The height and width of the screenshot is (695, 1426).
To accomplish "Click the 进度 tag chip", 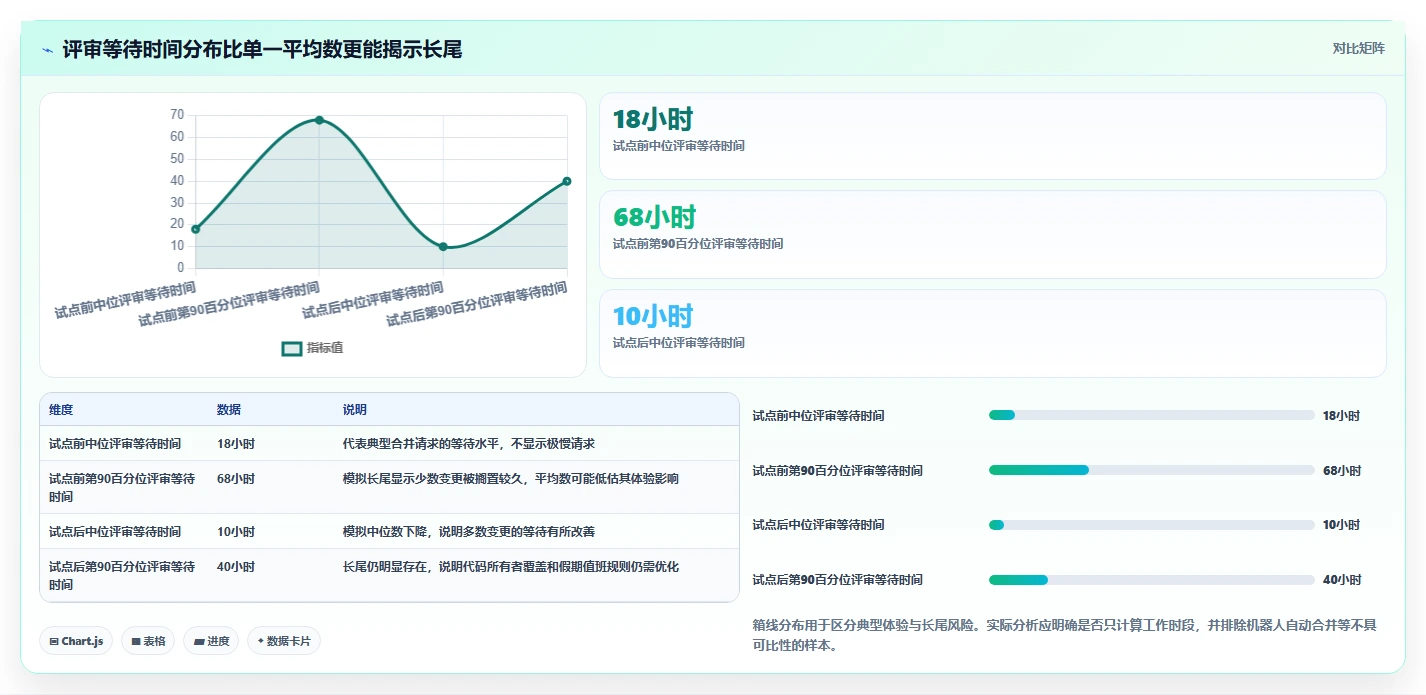I will 211,641.
